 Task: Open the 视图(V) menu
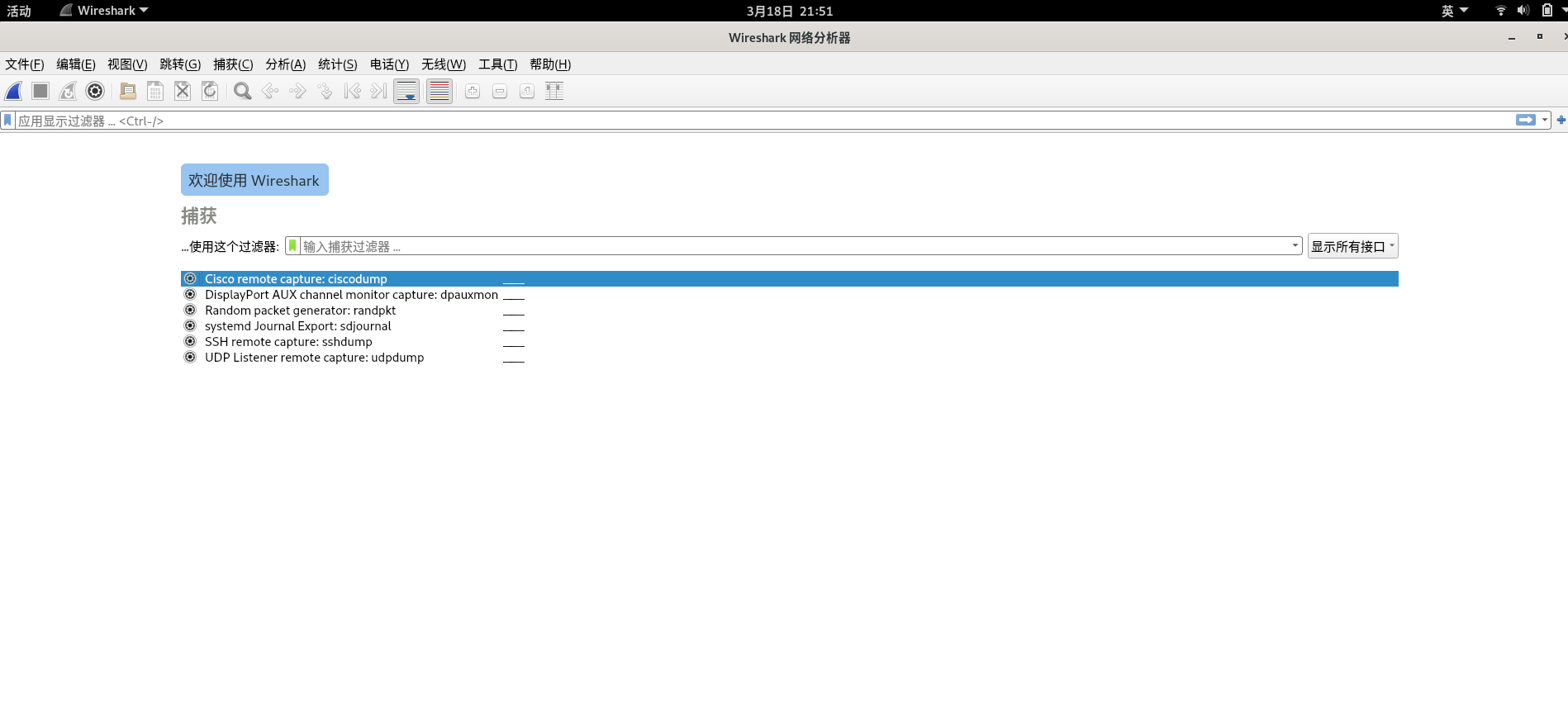click(x=127, y=64)
